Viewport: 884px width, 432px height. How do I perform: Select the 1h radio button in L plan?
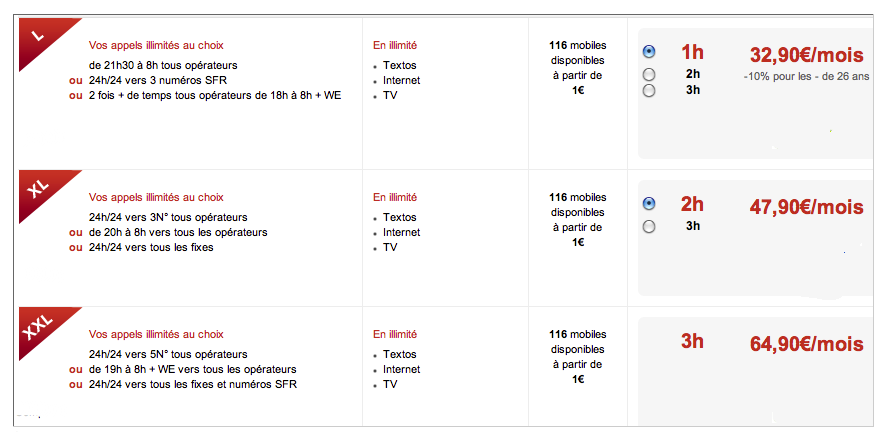pos(650,51)
